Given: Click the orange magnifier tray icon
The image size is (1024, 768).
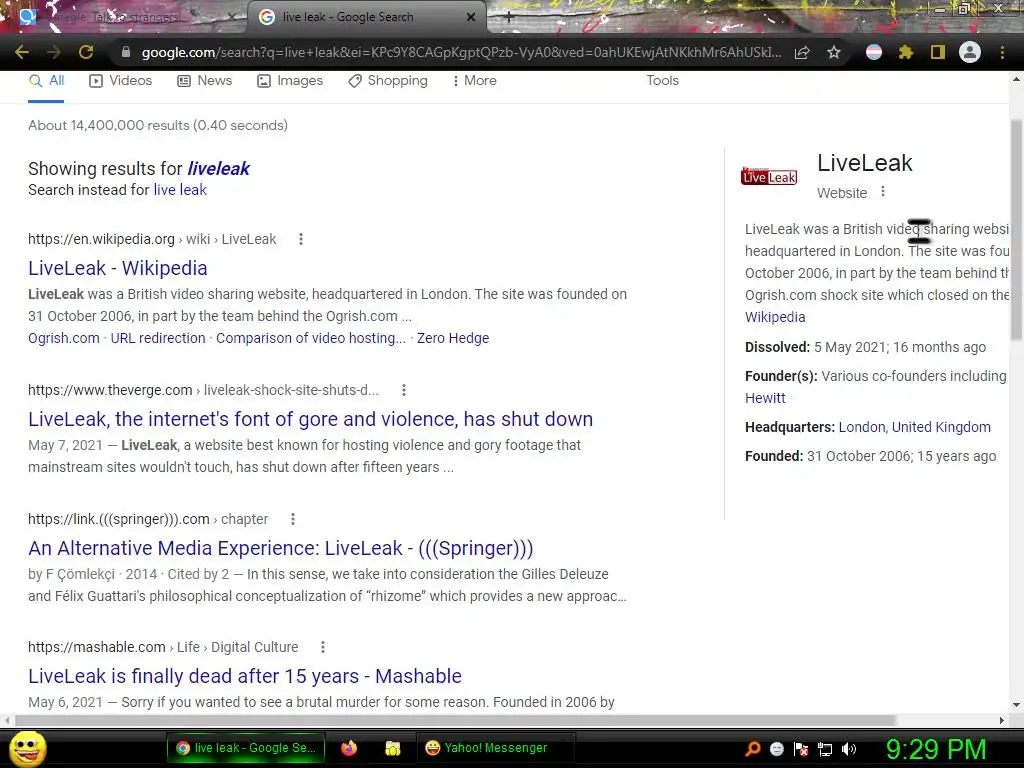Looking at the screenshot, I should click(753, 749).
